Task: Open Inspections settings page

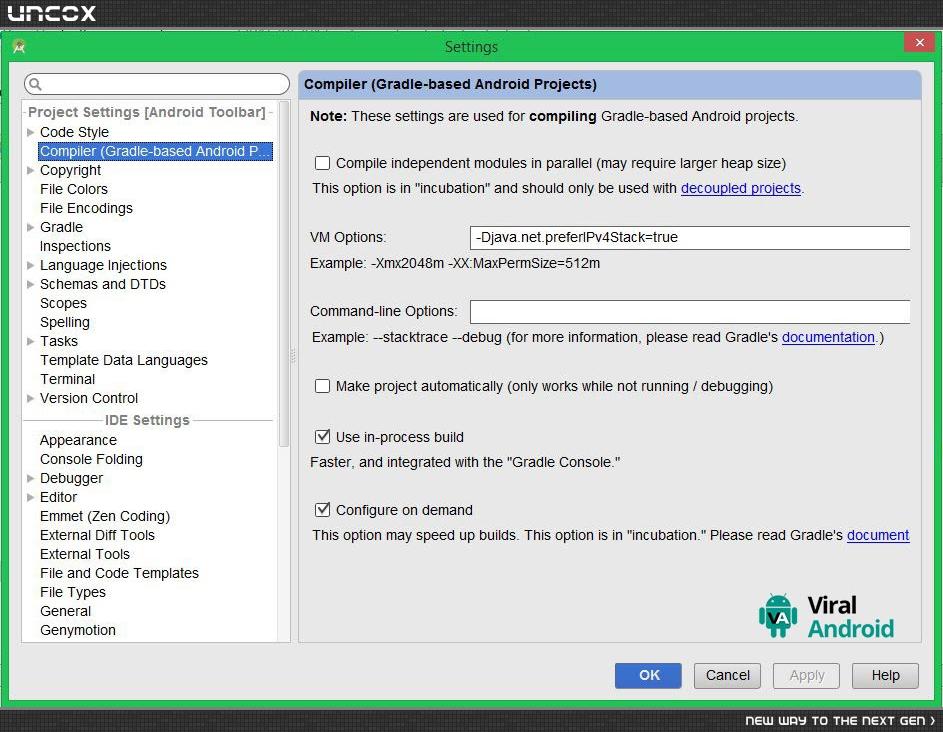Action: tap(75, 246)
